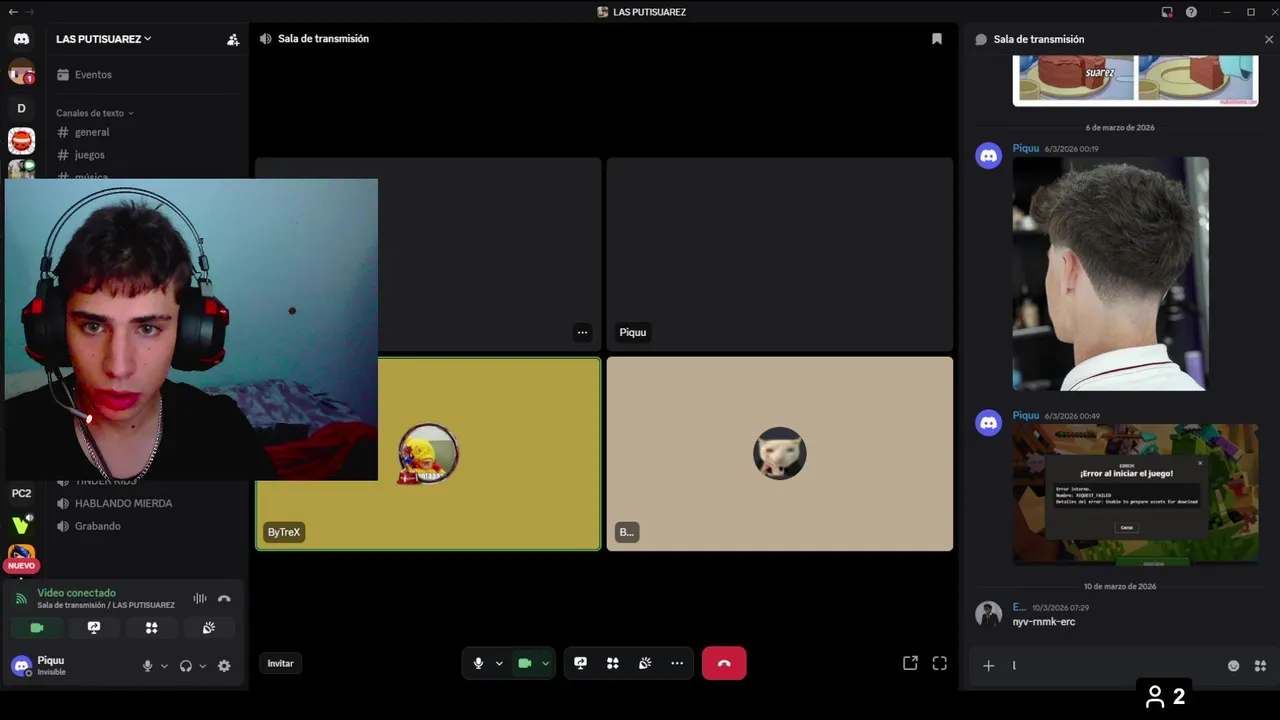This screenshot has width=1280, height=720.
Task: Open camera options arrow in call bar
Action: pos(545,663)
